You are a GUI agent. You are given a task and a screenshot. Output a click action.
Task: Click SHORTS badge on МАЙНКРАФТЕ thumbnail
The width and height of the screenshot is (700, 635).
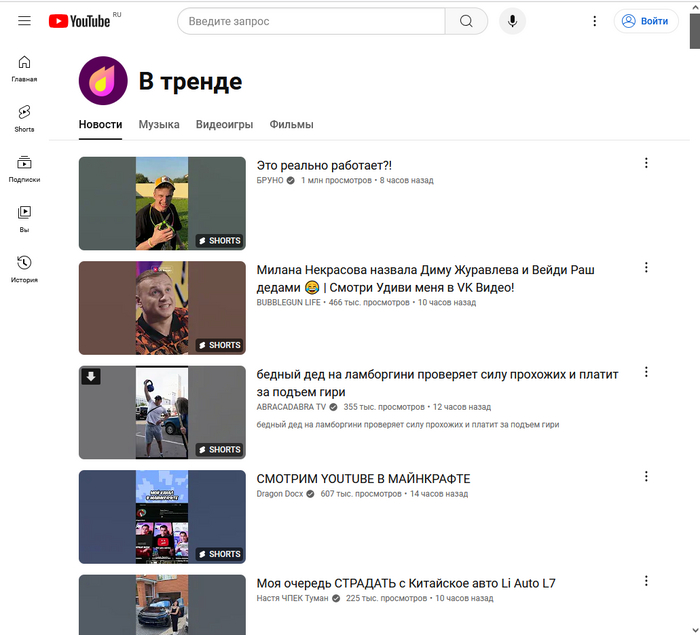pyautogui.click(x=219, y=554)
